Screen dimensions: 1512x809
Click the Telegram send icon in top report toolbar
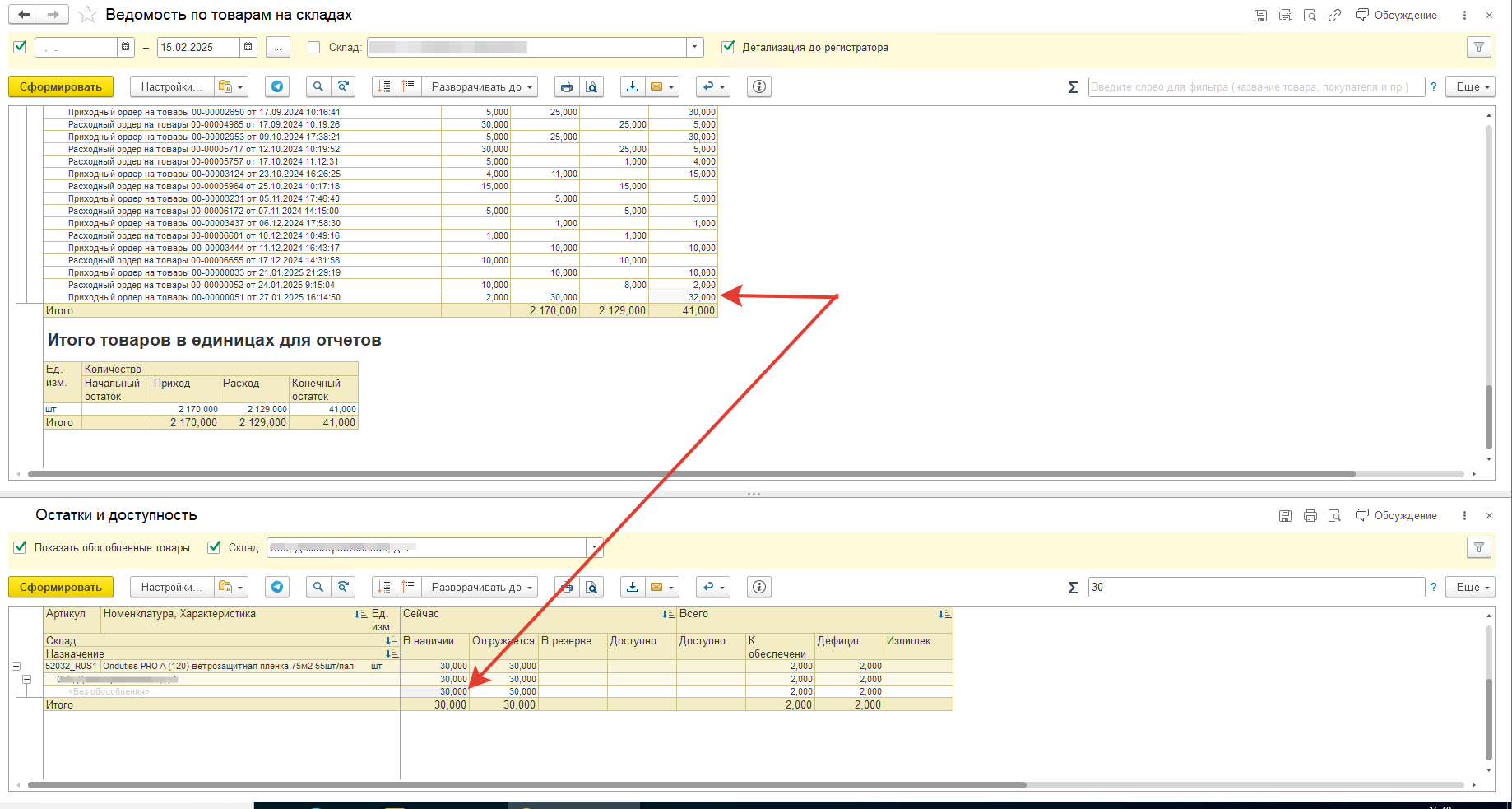(277, 86)
